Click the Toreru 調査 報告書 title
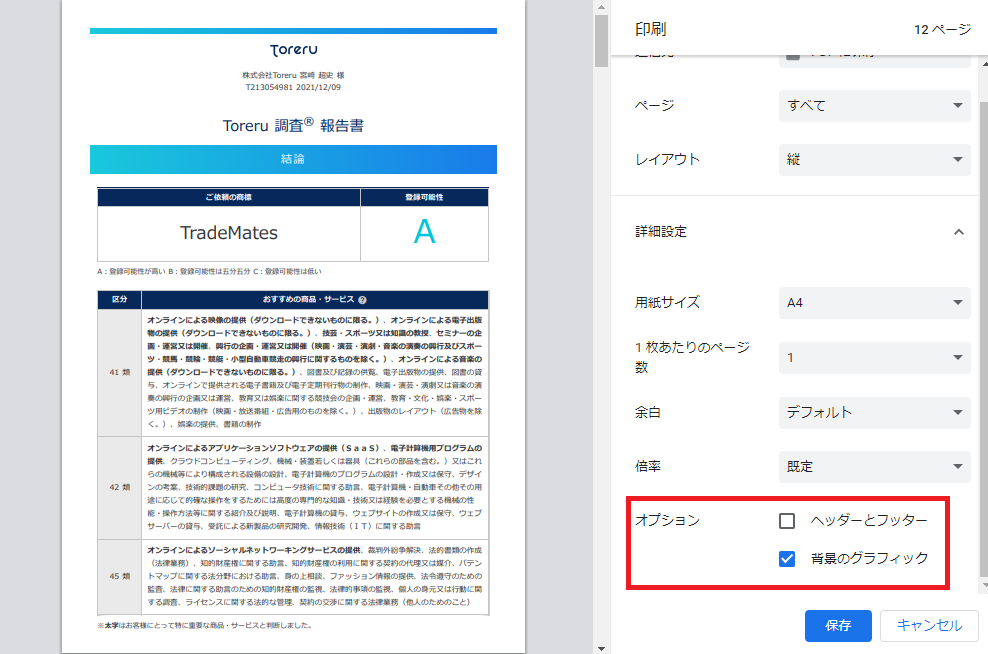 293,125
